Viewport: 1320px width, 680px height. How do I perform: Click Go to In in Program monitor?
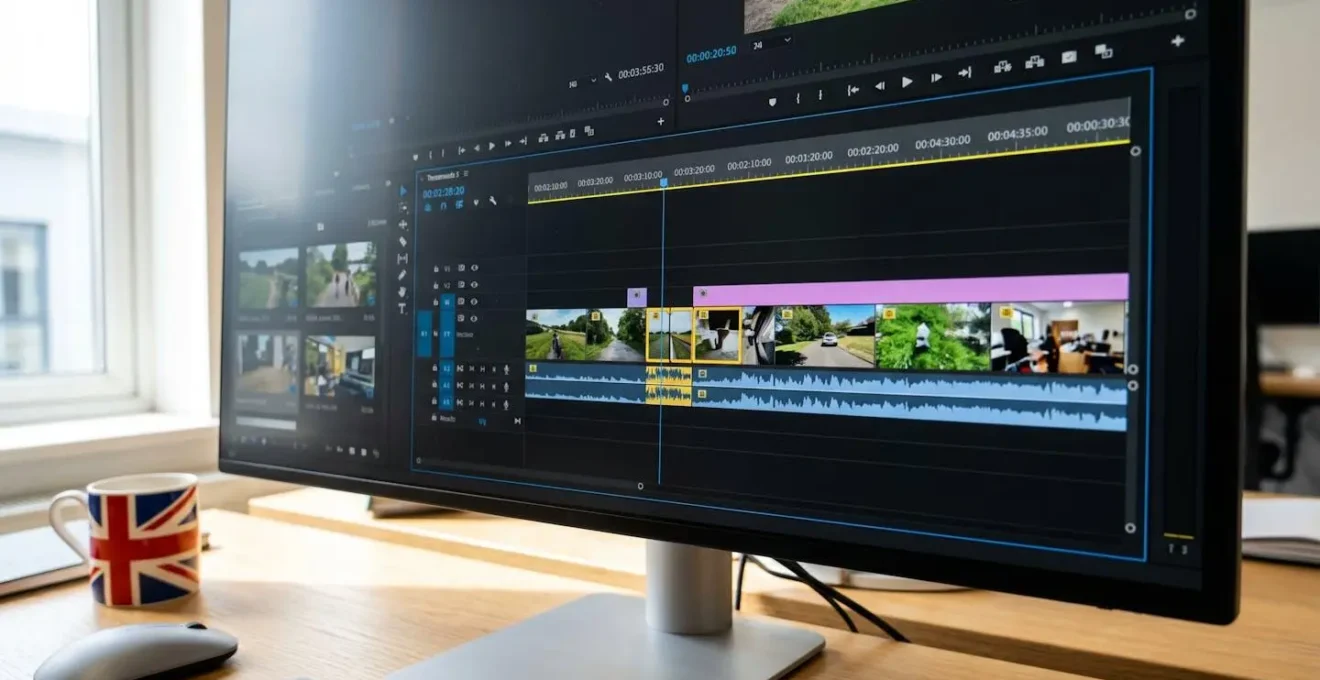(853, 90)
